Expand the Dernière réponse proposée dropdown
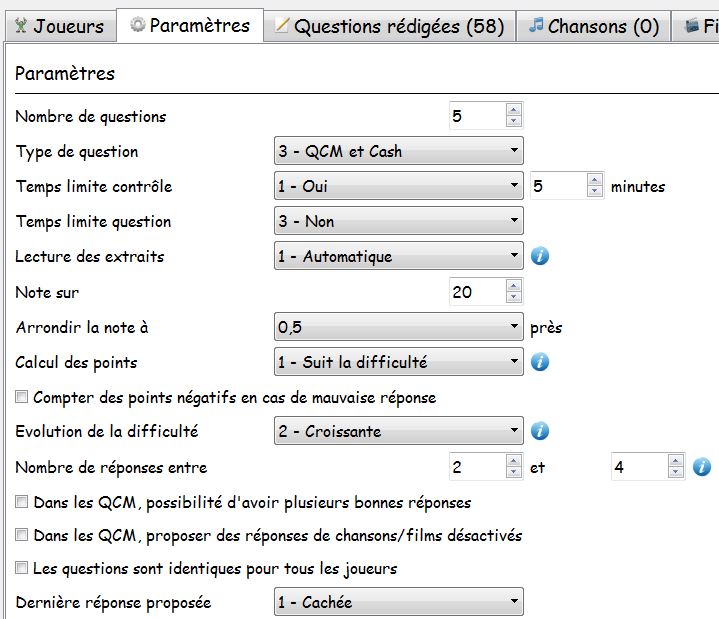 398,602
